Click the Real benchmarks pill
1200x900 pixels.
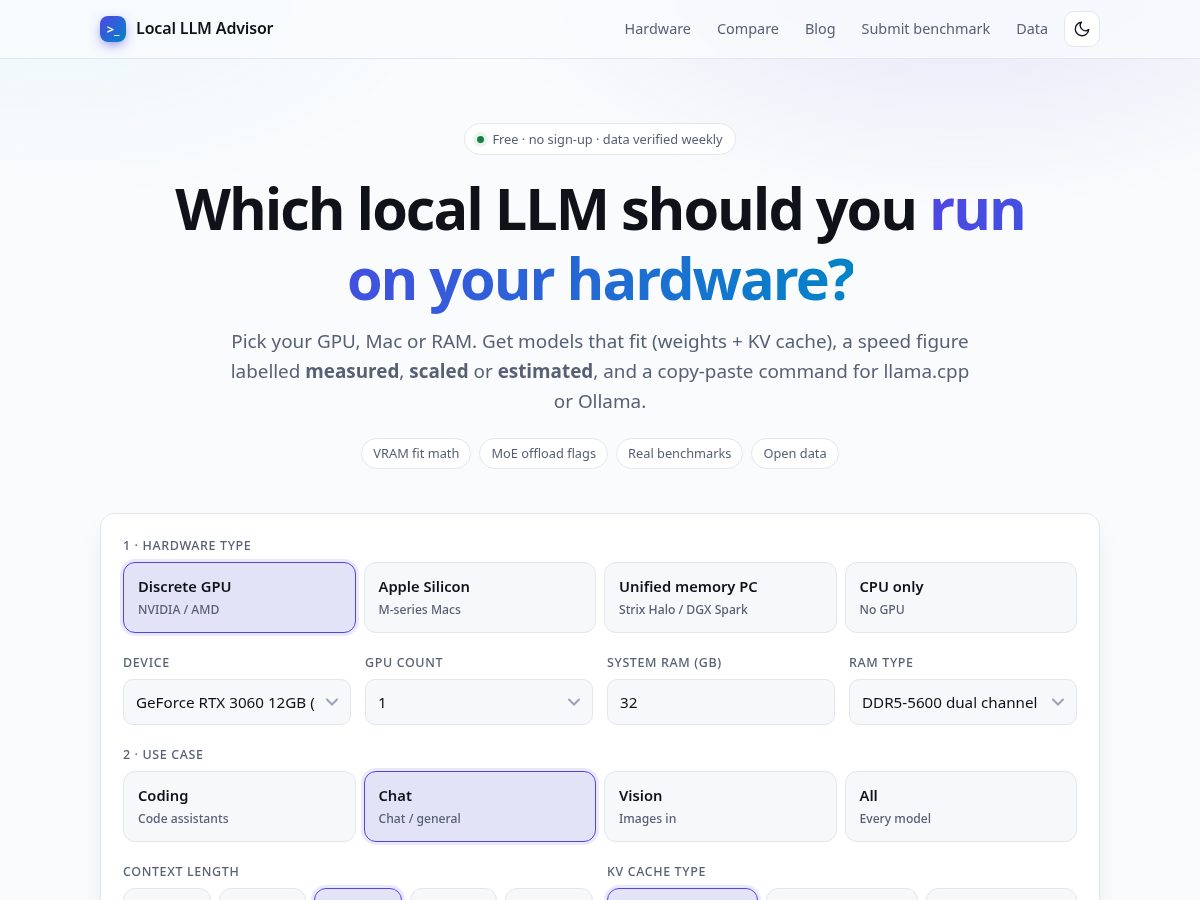pos(679,453)
